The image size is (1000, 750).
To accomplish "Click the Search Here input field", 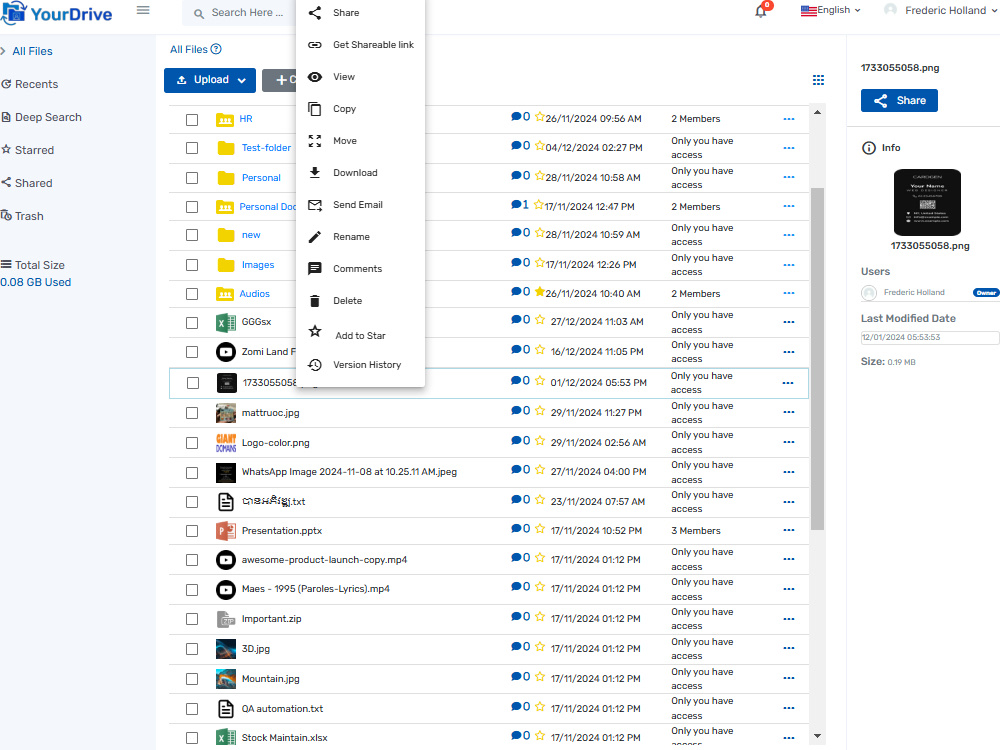I will tap(249, 13).
